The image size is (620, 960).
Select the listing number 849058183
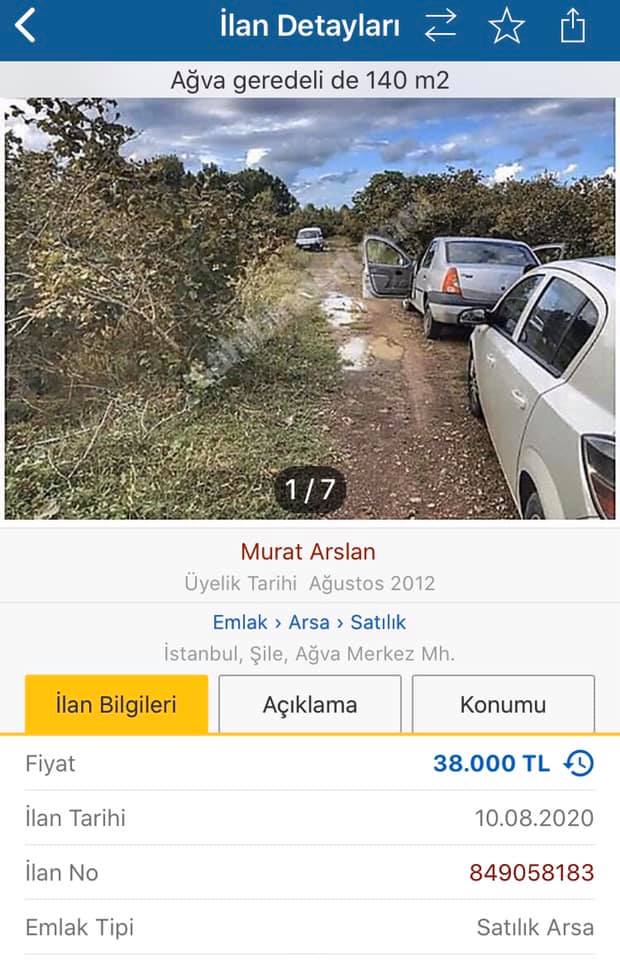point(531,872)
